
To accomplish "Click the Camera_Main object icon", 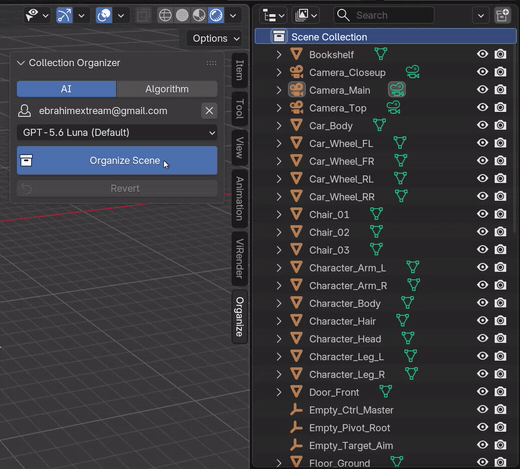I will (x=296, y=90).
